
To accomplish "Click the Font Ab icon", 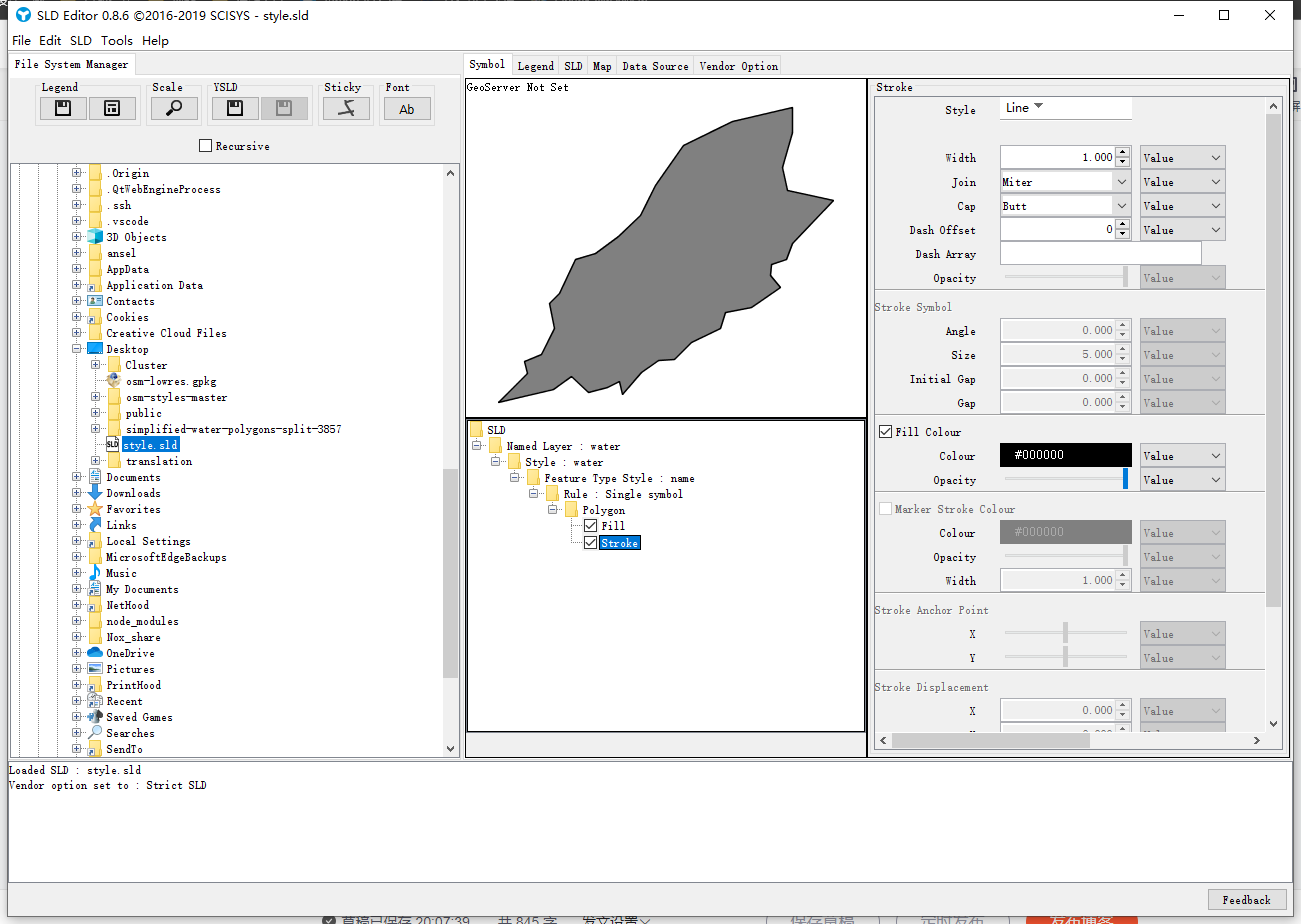I will 406,107.
